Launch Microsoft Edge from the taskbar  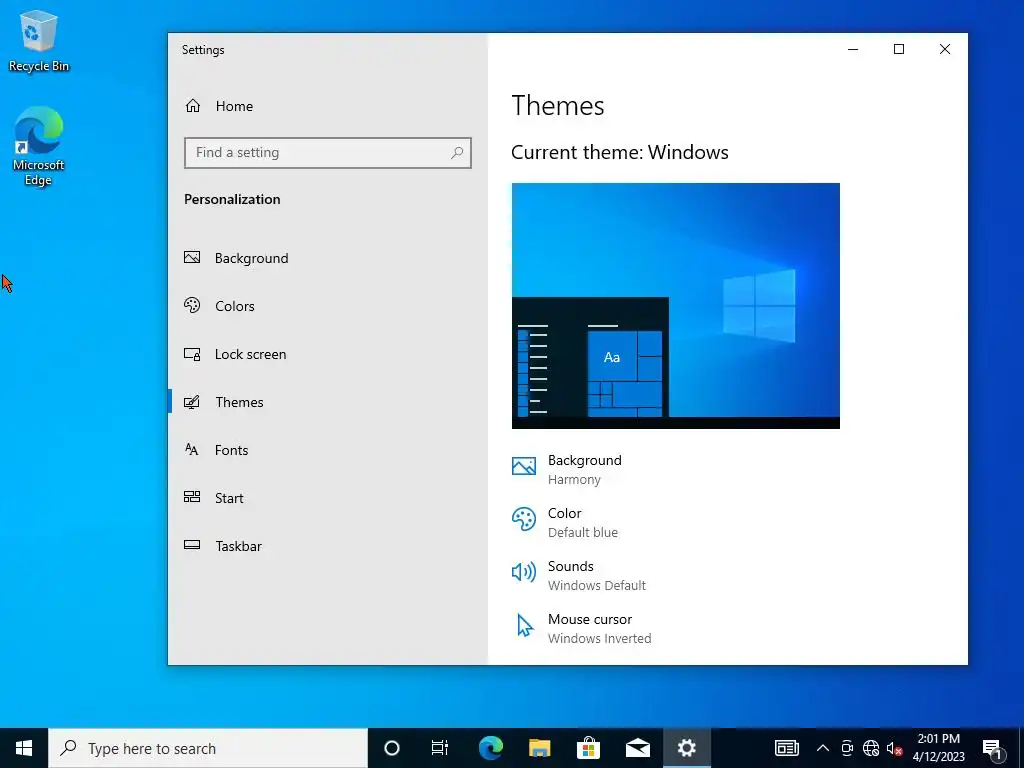point(490,748)
